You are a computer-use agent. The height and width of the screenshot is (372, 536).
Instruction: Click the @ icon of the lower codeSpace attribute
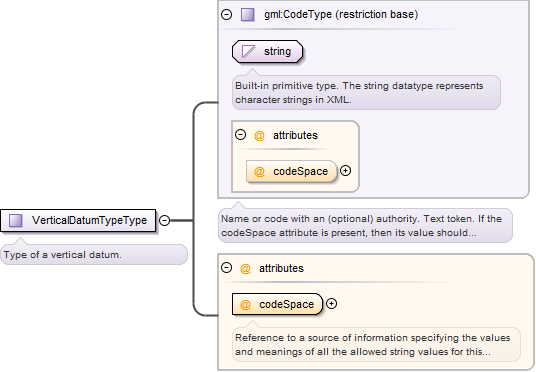click(245, 304)
